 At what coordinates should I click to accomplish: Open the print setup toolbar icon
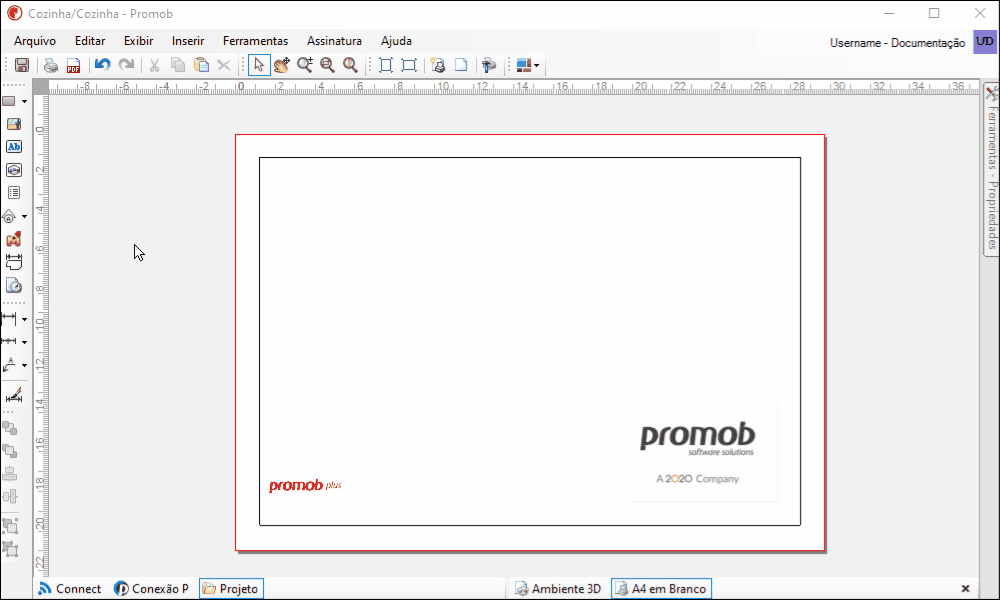pos(489,65)
